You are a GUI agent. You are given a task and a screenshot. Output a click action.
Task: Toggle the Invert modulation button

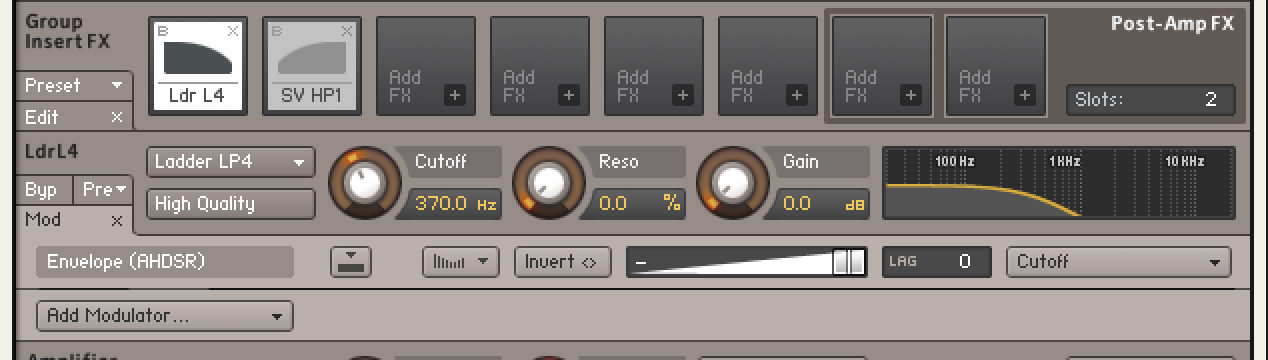pos(562,262)
